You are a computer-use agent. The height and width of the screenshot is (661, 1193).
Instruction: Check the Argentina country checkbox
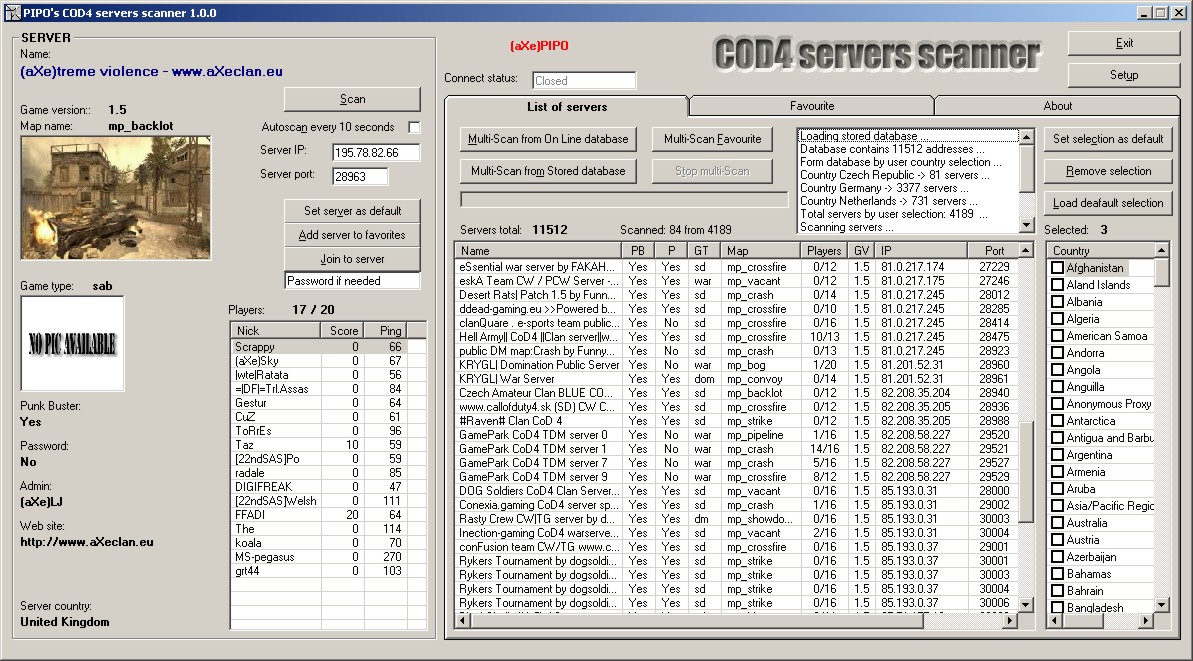pyautogui.click(x=1057, y=455)
